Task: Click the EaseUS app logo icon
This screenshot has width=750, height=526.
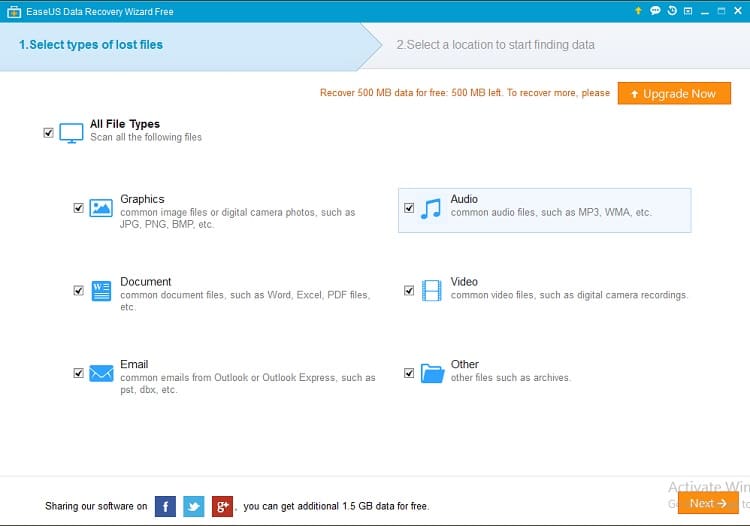Action: (14, 11)
